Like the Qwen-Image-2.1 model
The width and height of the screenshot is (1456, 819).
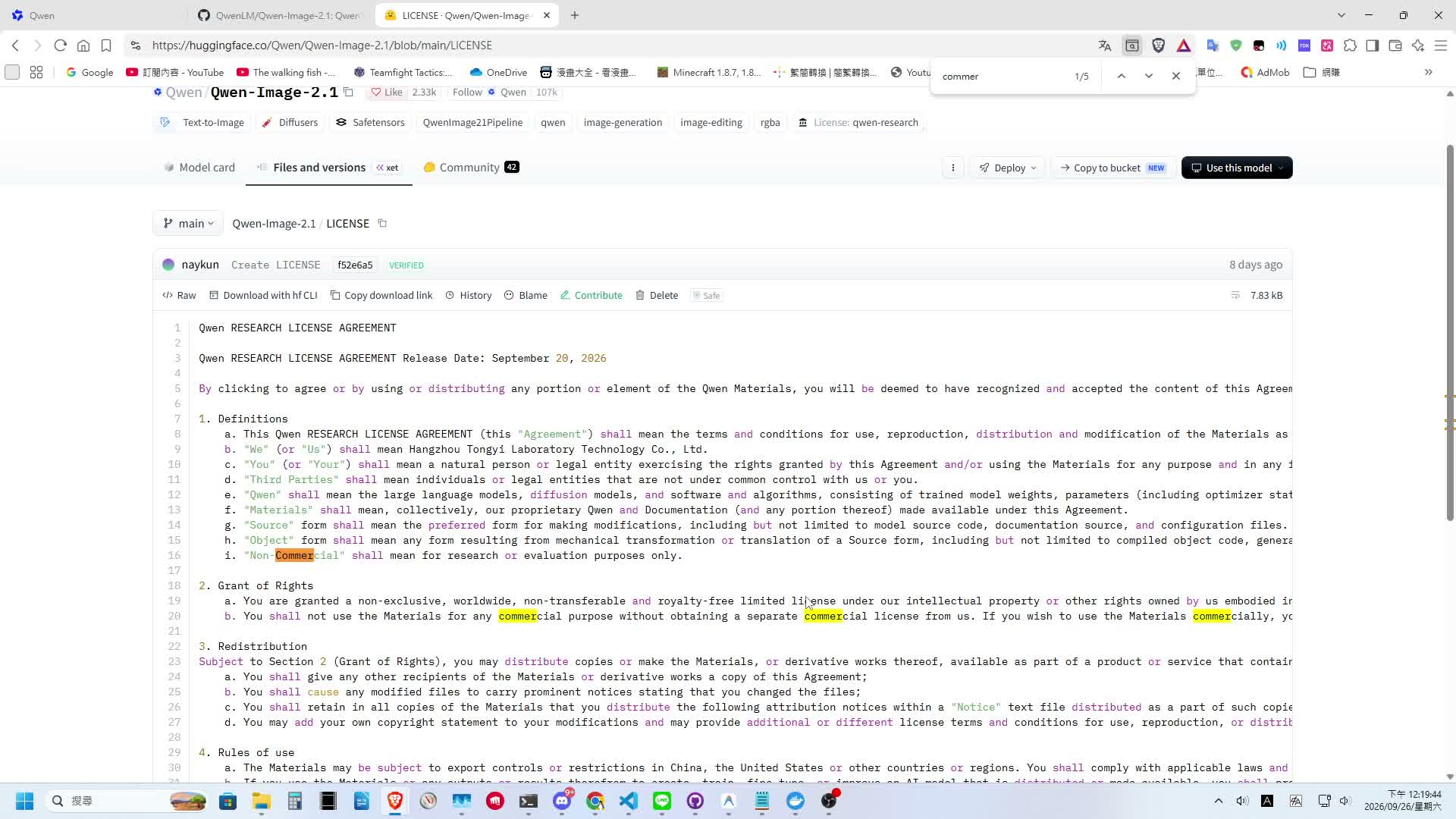coord(387,92)
